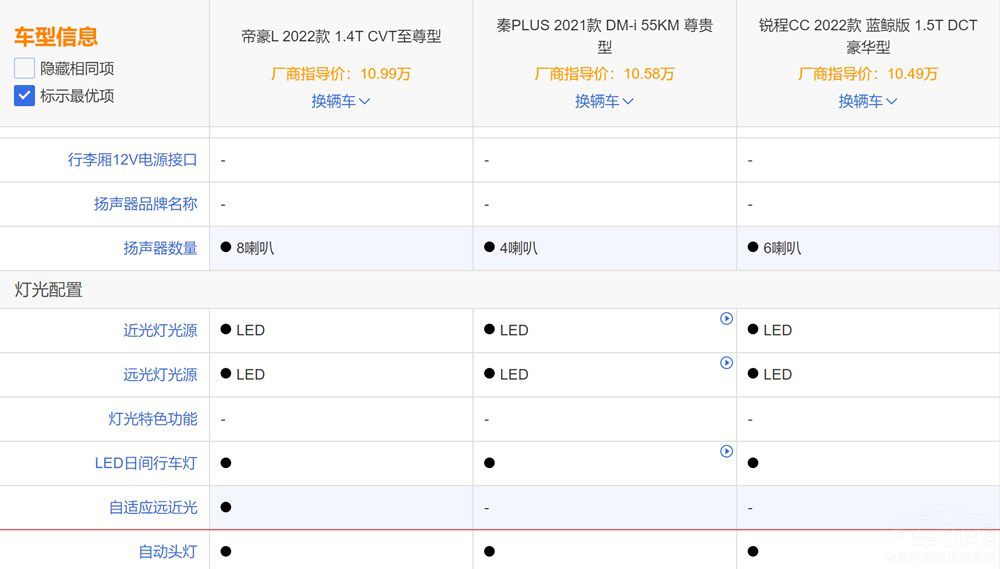
Task: Click the 灯光特色功能 parameter link
Action: [153, 419]
